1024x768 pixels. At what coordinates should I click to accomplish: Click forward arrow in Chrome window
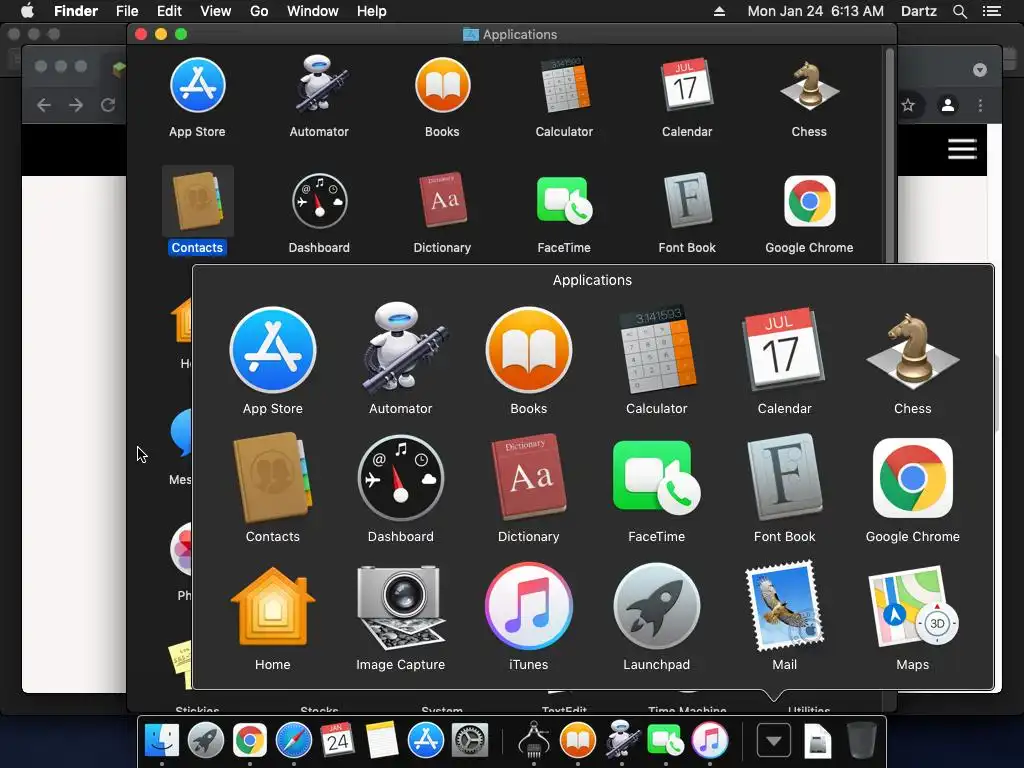pos(76,105)
